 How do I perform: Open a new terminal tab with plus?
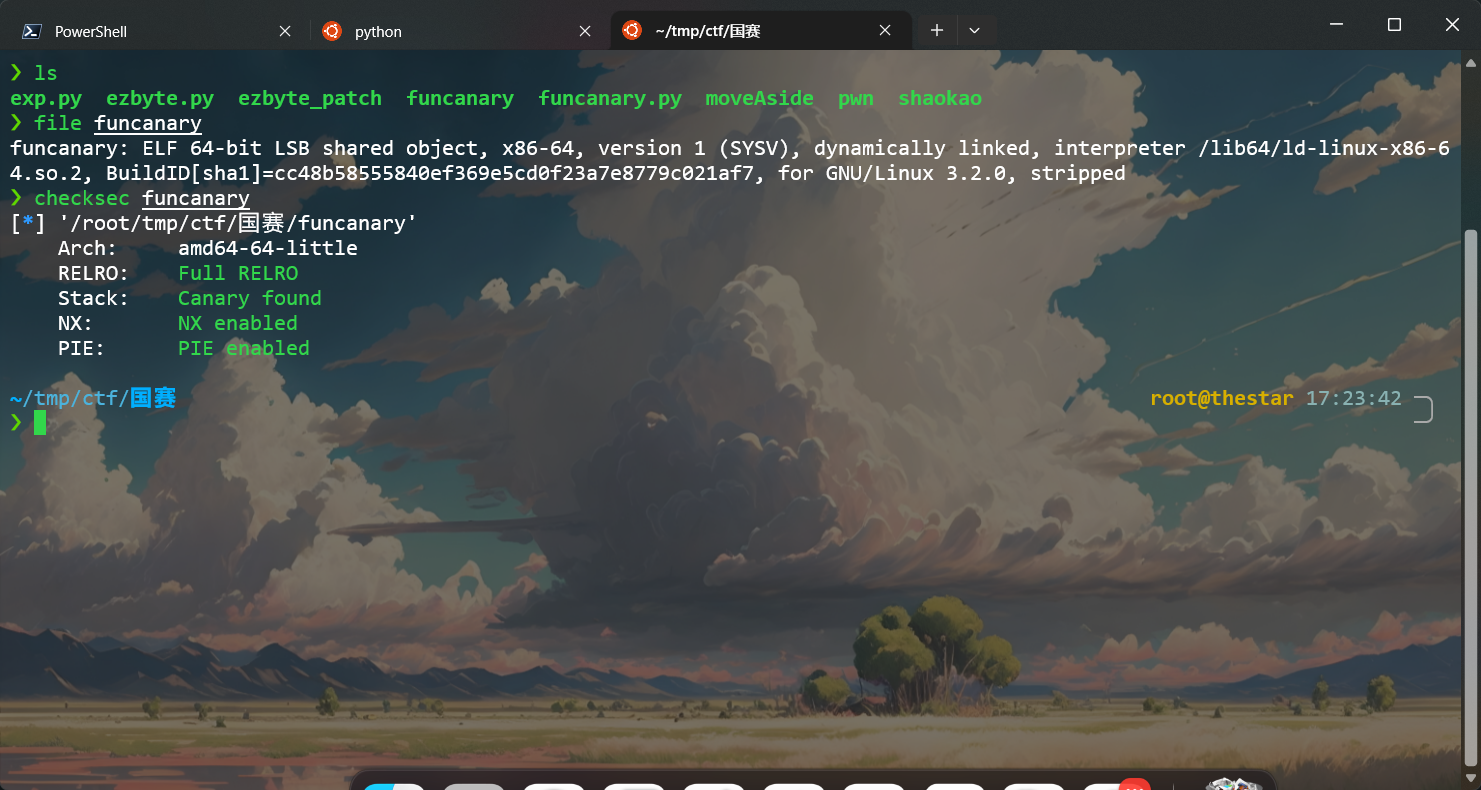pos(937,31)
